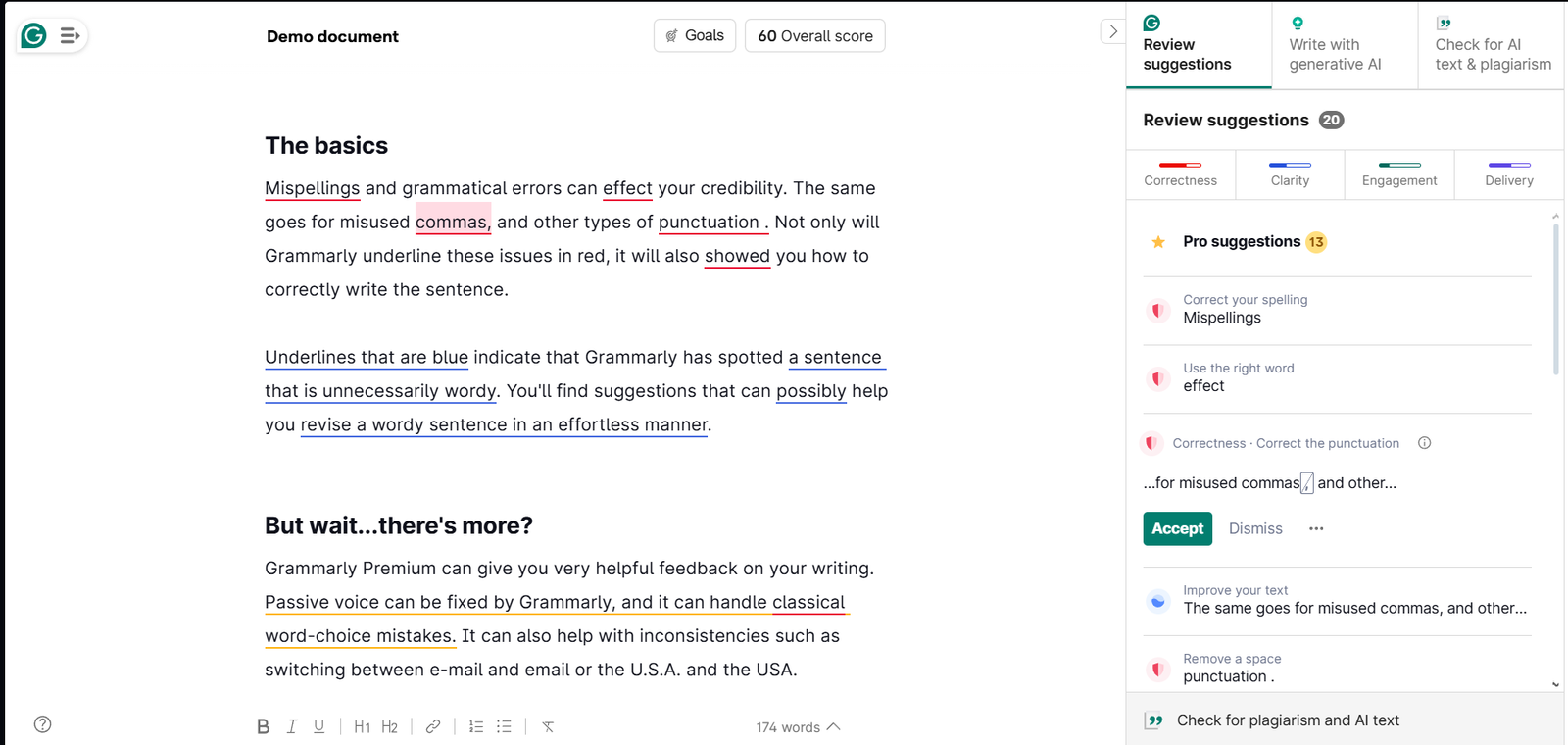Viewport: 1568px width, 745px height.
Task: Toggle italic formatting in the toolbar
Action: point(291,726)
